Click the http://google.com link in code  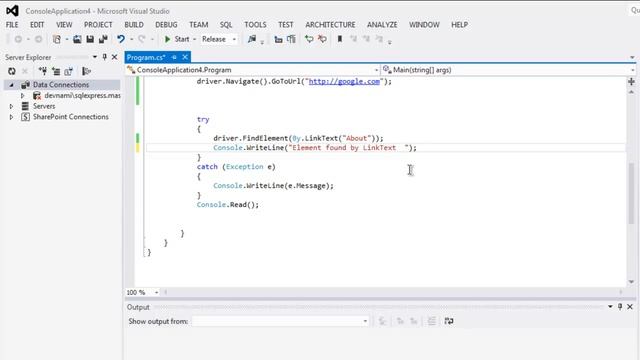pyautogui.click(x=344, y=81)
